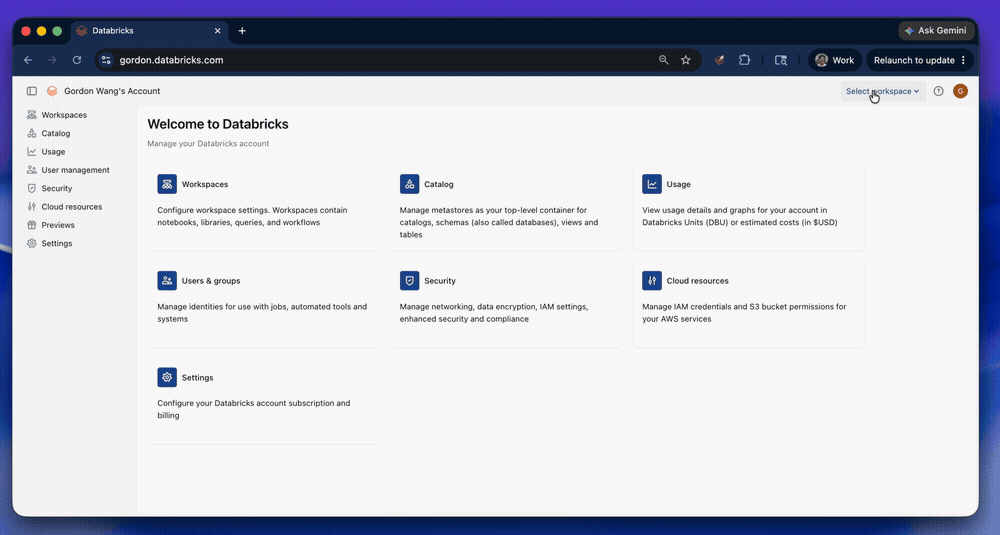Click the Usage chart icon in the sidebar
The width and height of the screenshot is (1000, 535).
tap(32, 152)
